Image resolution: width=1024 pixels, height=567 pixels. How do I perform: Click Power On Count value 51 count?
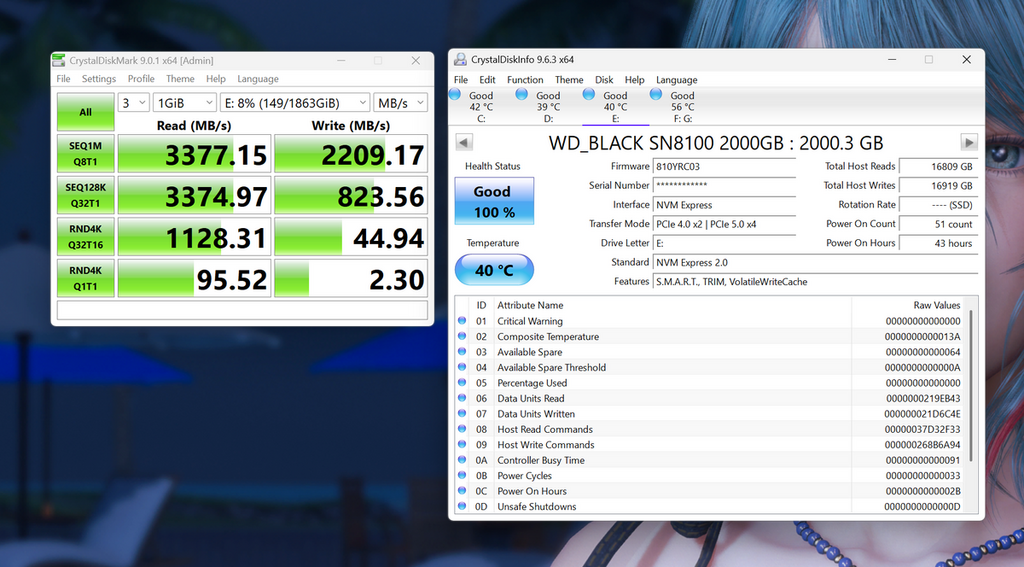tap(938, 224)
